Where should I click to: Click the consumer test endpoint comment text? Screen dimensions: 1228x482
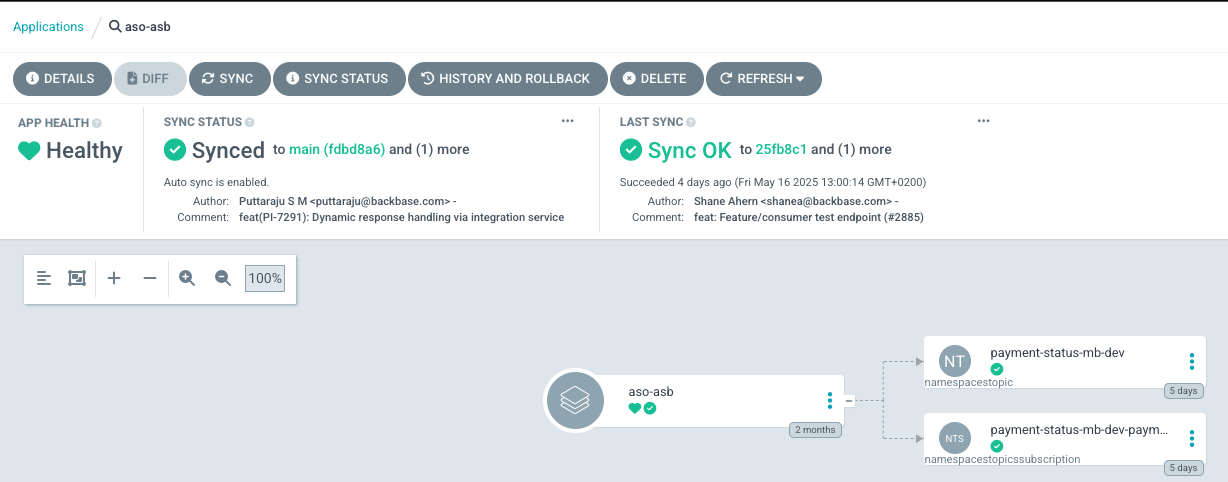[x=809, y=217]
